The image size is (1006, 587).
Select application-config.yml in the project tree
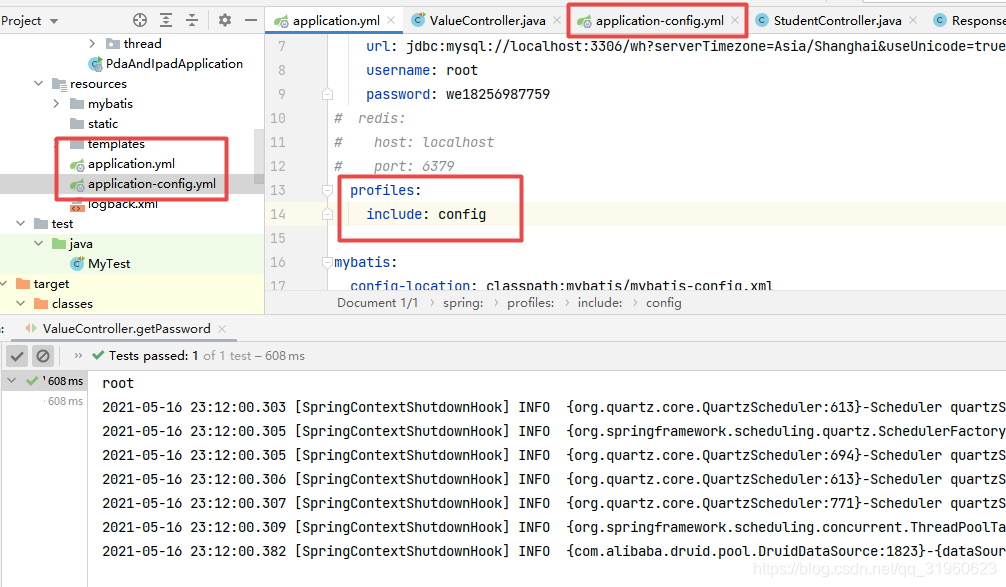click(x=151, y=183)
